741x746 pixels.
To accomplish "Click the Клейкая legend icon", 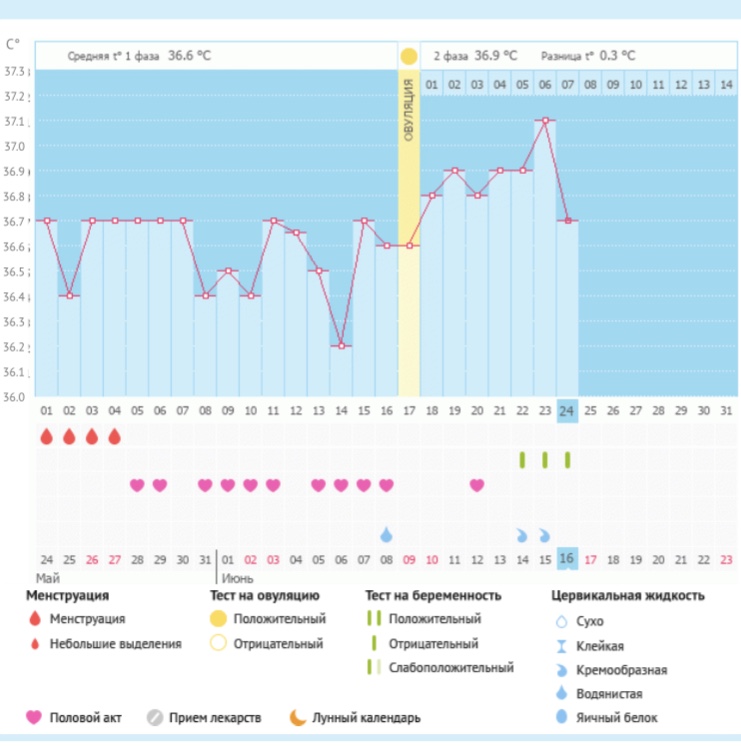I will pyautogui.click(x=560, y=645).
